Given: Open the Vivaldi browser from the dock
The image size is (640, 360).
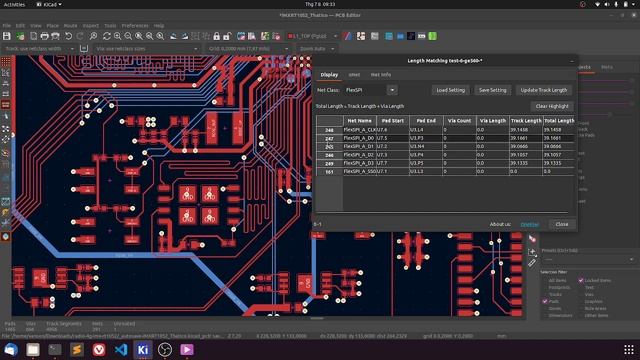Looking at the screenshot, I should [x=98, y=349].
